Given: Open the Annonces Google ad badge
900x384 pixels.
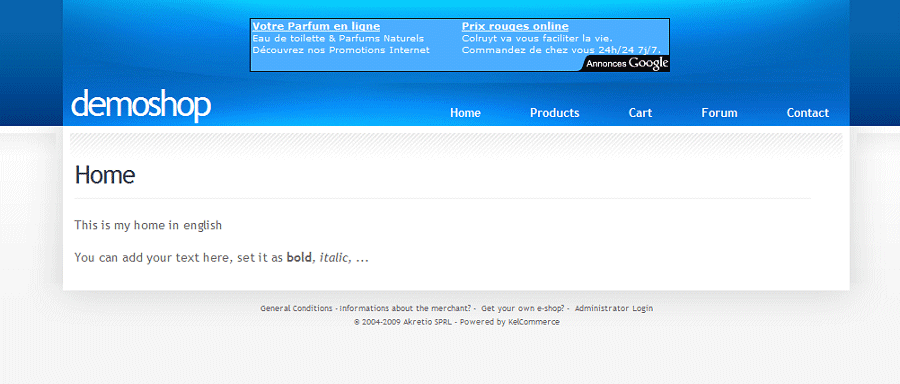Looking at the screenshot, I should [x=627, y=63].
